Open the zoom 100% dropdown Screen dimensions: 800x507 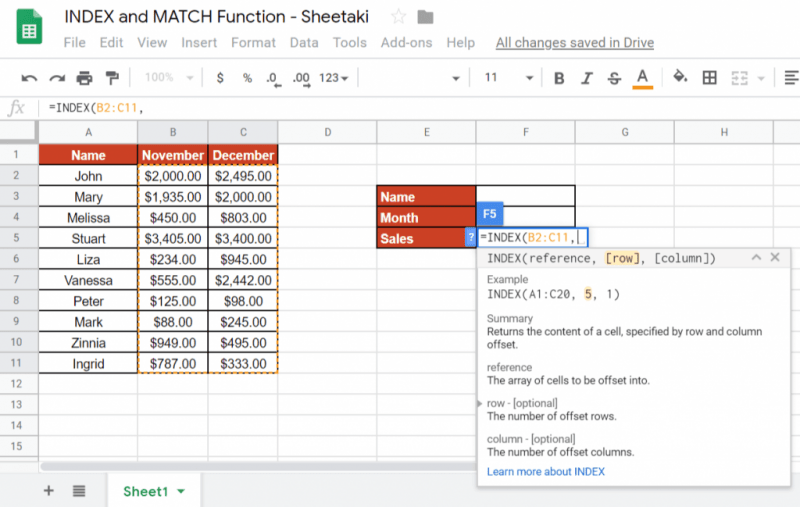point(168,78)
